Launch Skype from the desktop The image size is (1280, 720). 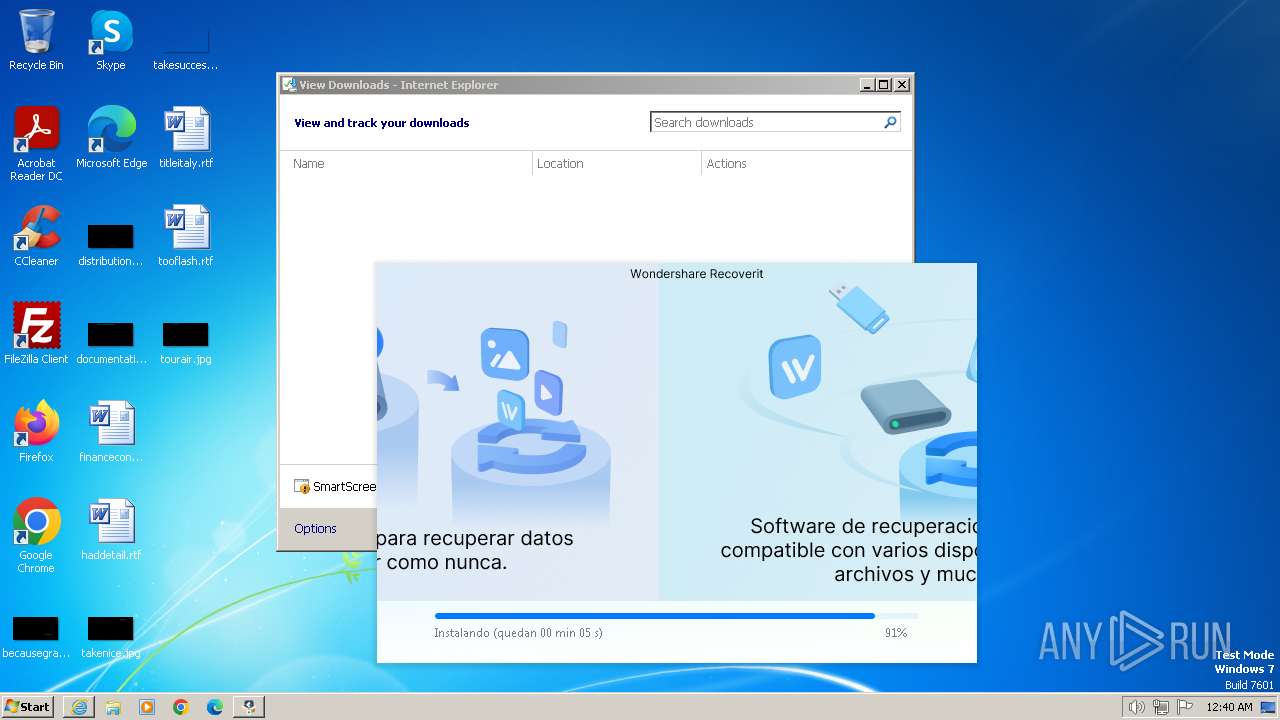(x=111, y=40)
